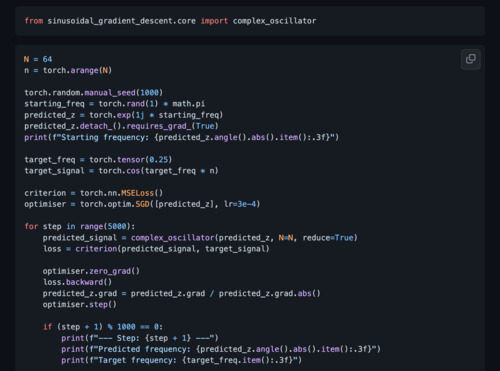Click 'torch.exp' in predicted_z line
500x371 pixels.
(110, 115)
